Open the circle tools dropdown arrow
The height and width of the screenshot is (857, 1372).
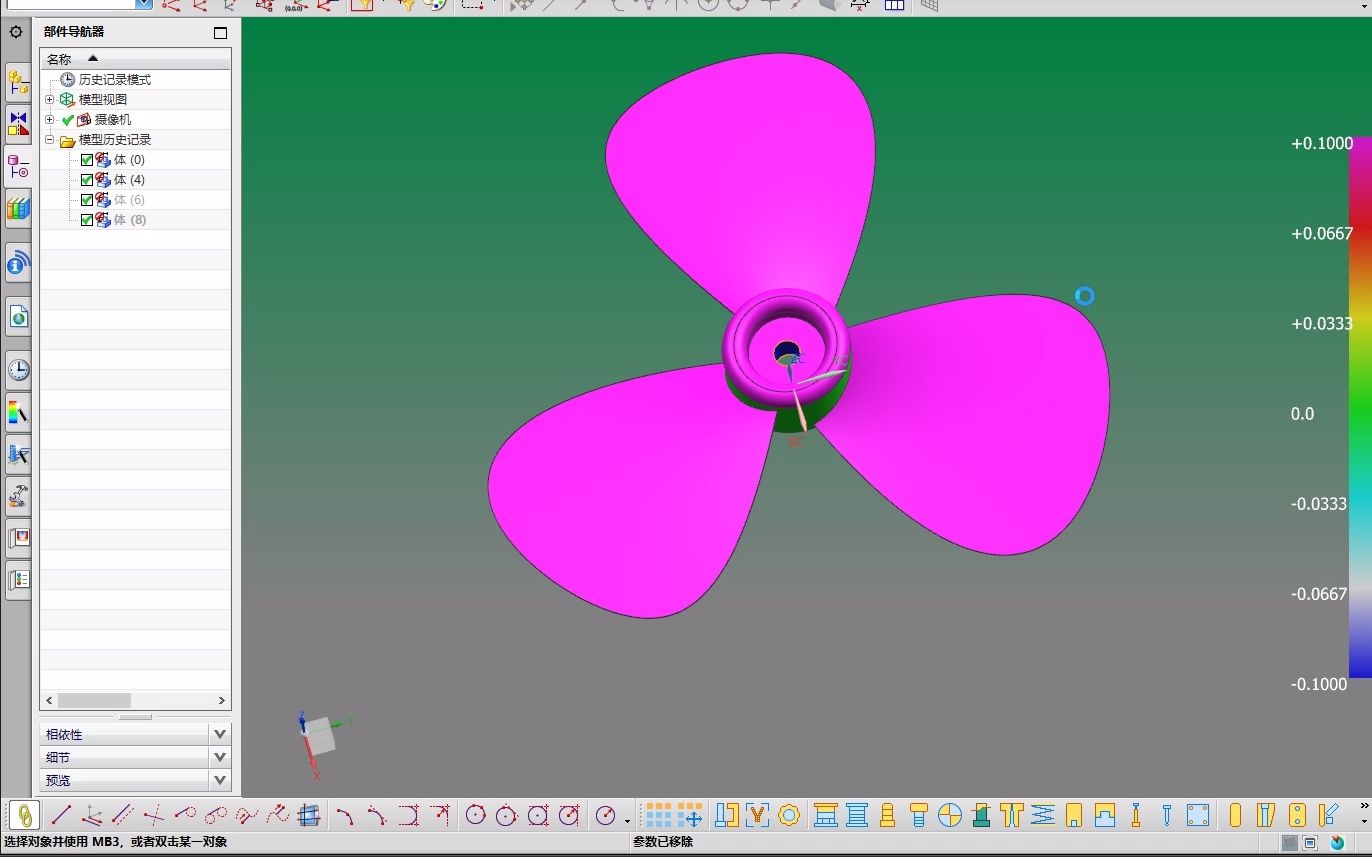click(627, 821)
